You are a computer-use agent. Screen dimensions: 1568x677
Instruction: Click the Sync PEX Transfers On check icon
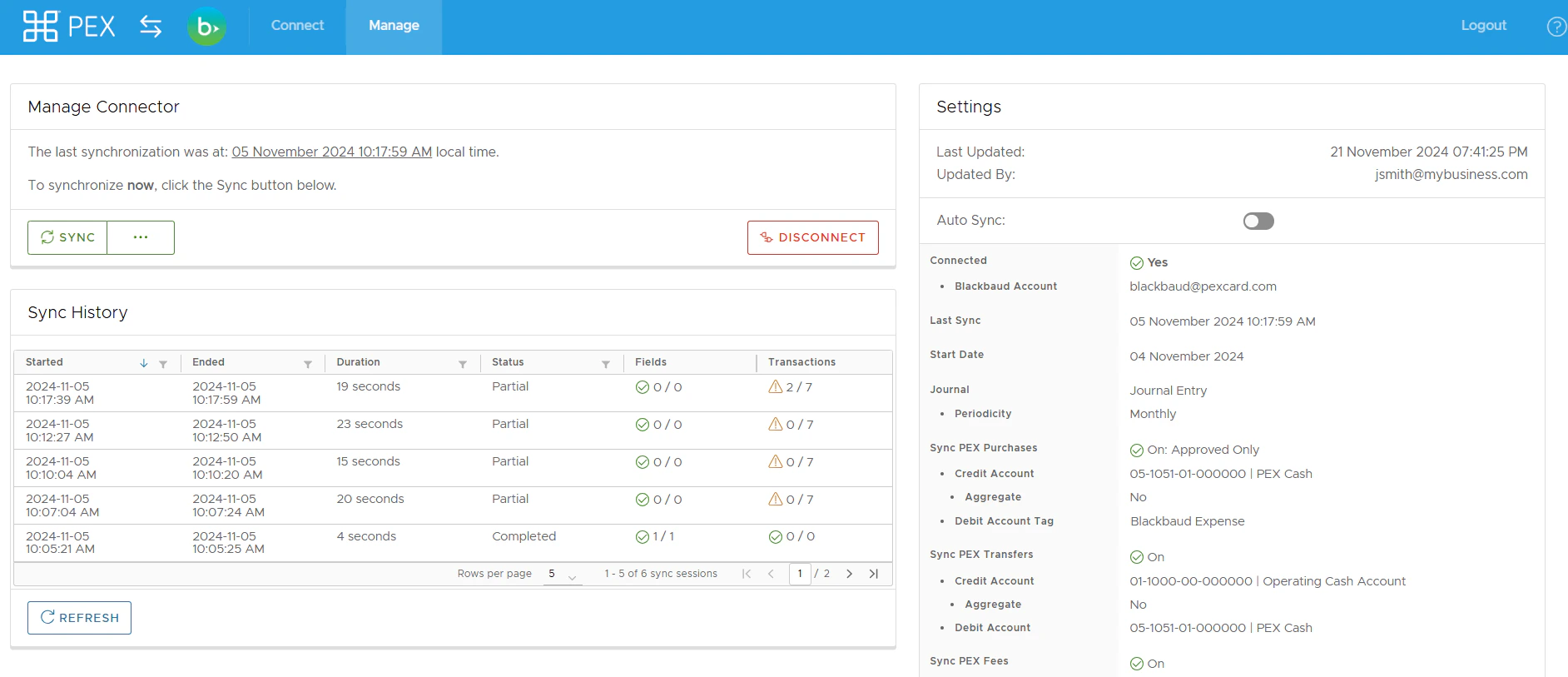pos(1137,557)
